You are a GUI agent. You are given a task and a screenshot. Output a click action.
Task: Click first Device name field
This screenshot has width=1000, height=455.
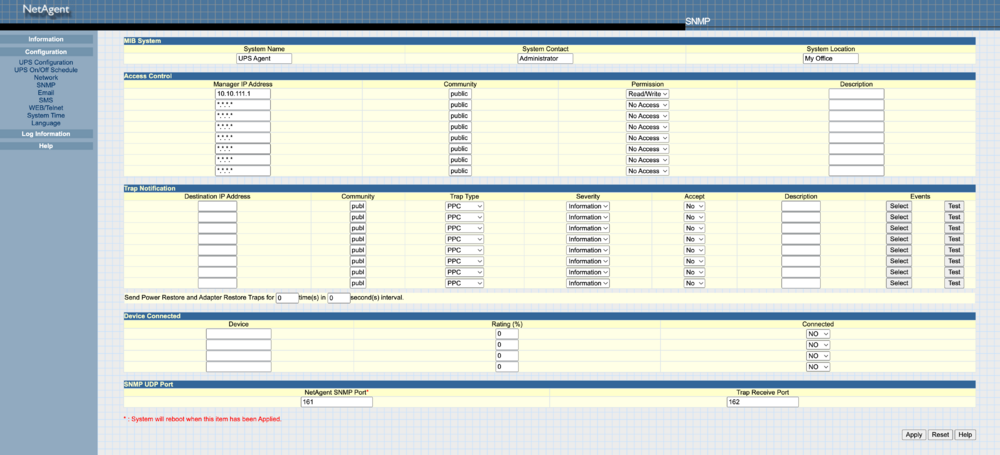pyautogui.click(x=239, y=334)
